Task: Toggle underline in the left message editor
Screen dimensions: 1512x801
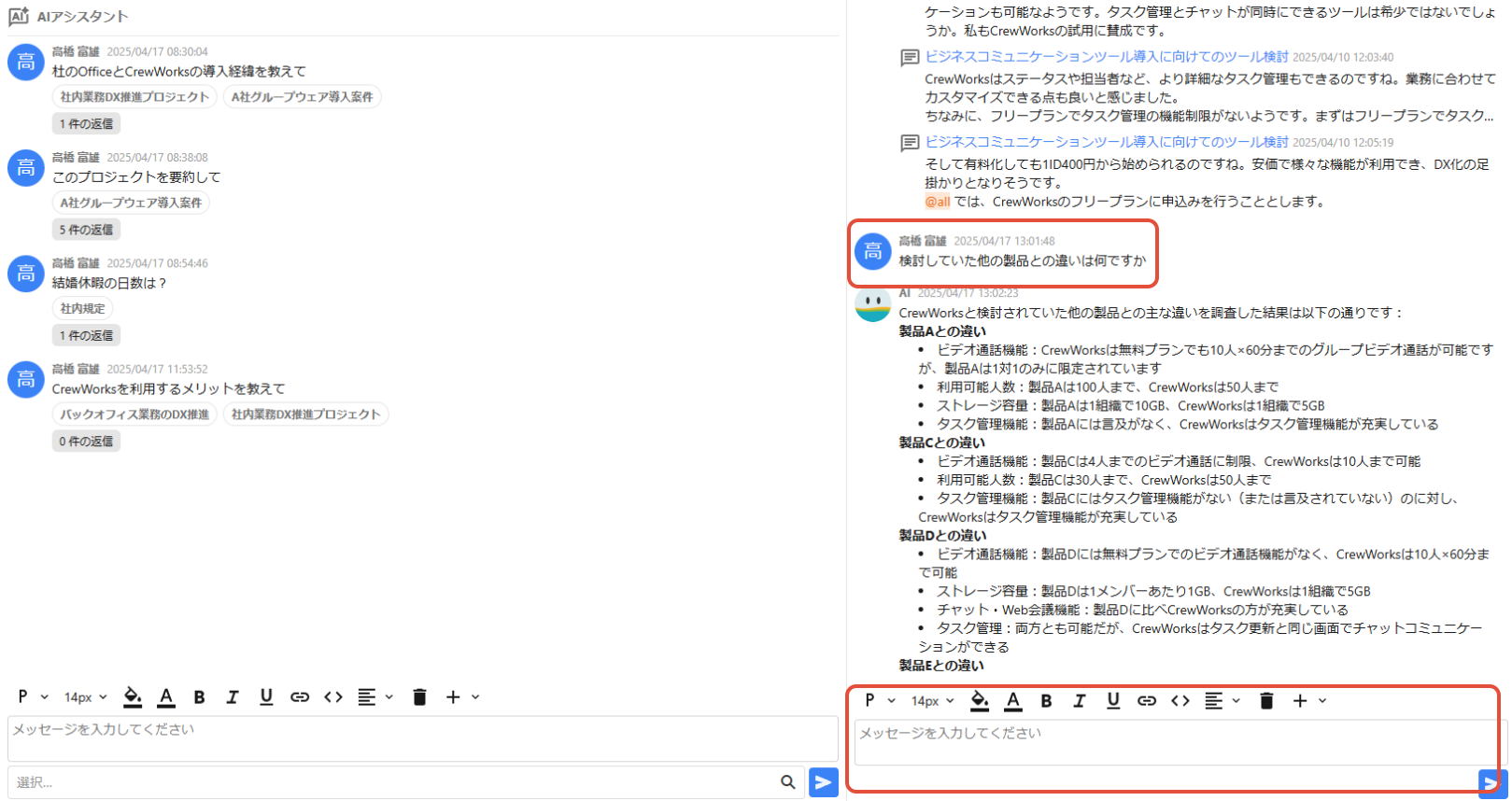Action: pyautogui.click(x=266, y=697)
